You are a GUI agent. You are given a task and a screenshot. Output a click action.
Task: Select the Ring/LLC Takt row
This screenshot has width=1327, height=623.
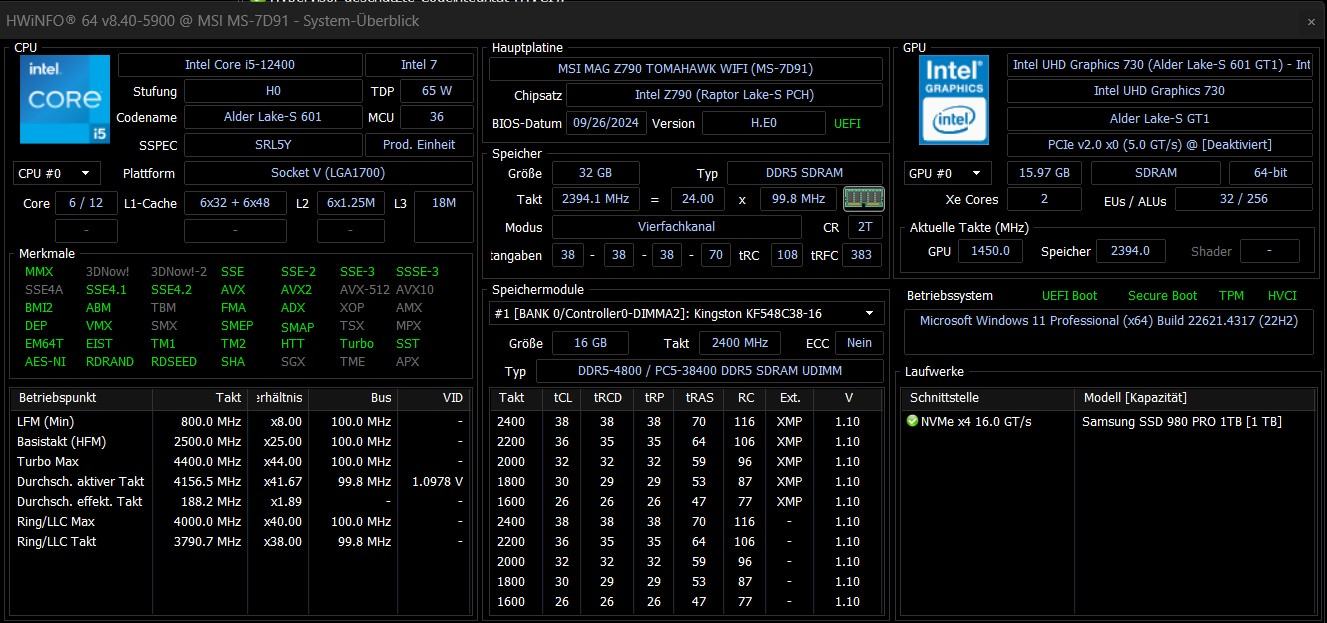pos(240,541)
